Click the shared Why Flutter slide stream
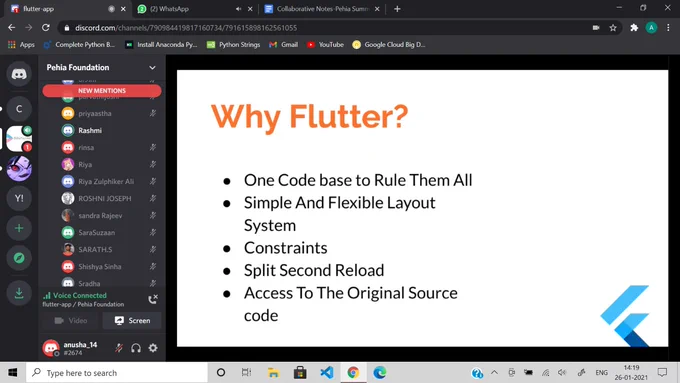 coord(422,208)
